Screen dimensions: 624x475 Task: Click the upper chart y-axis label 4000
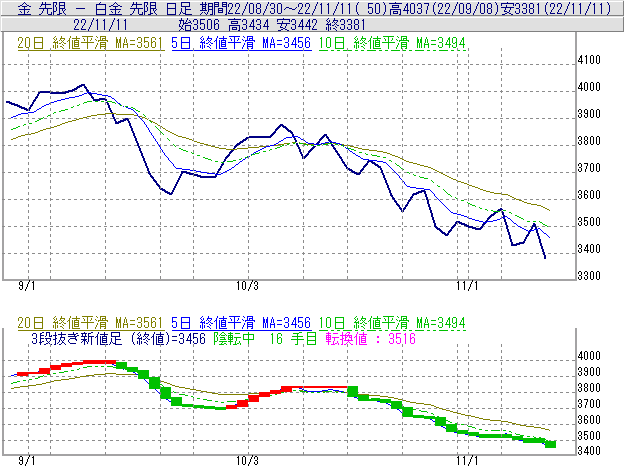click(589, 87)
